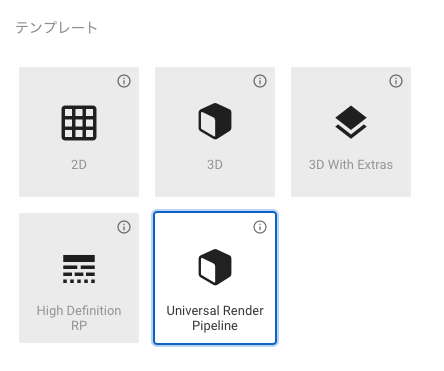Click the "3D With Extras" label text
This screenshot has height=371, width=444.
click(351, 165)
